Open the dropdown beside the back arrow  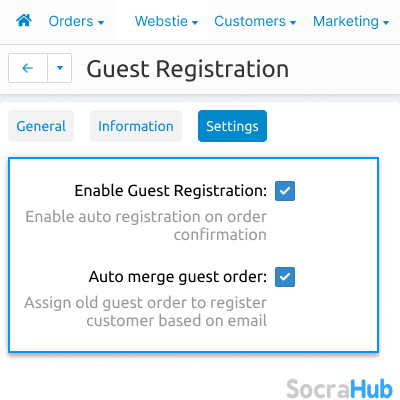(x=60, y=68)
